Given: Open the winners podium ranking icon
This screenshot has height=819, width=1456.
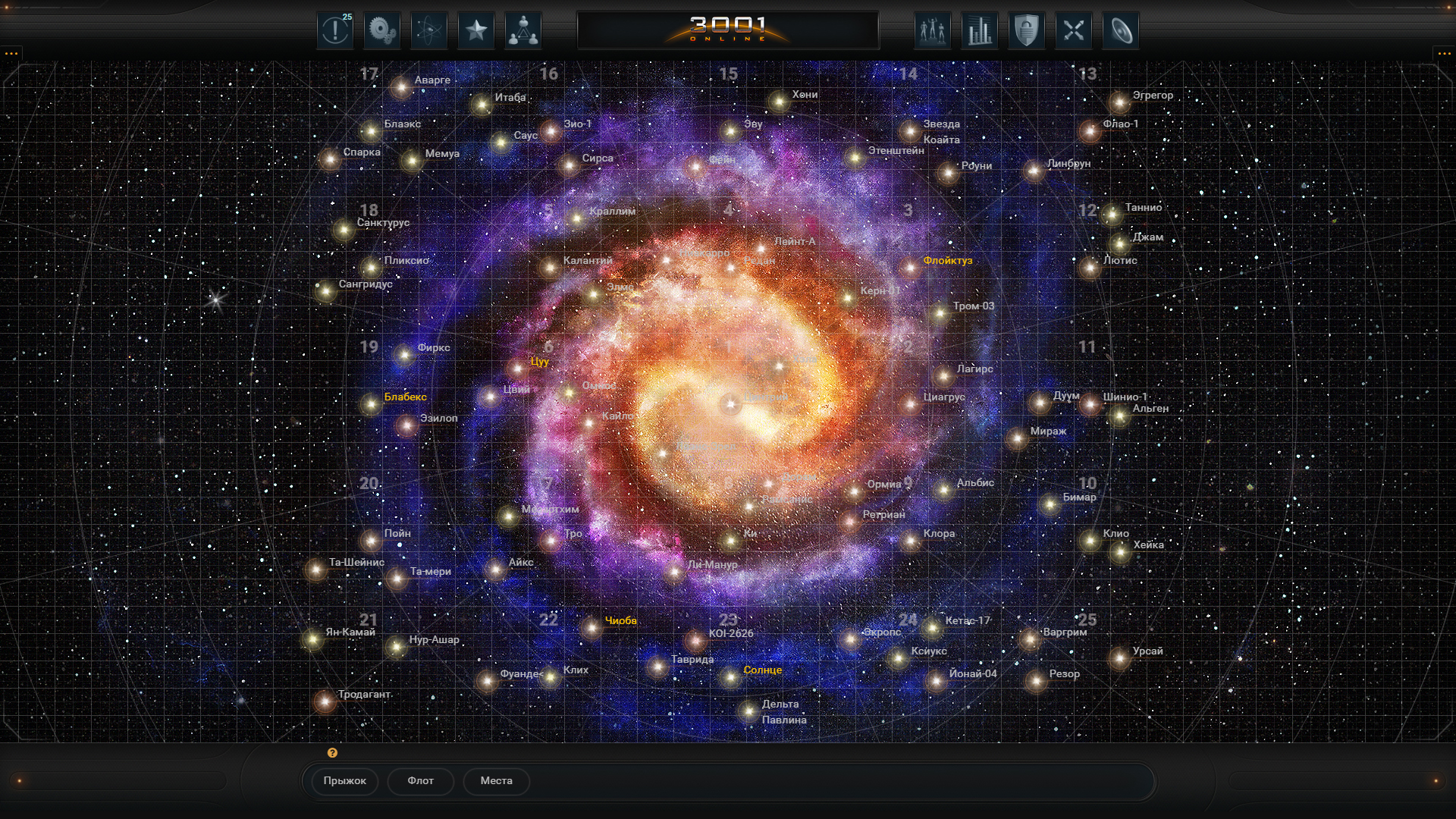Looking at the screenshot, I should click(932, 30).
